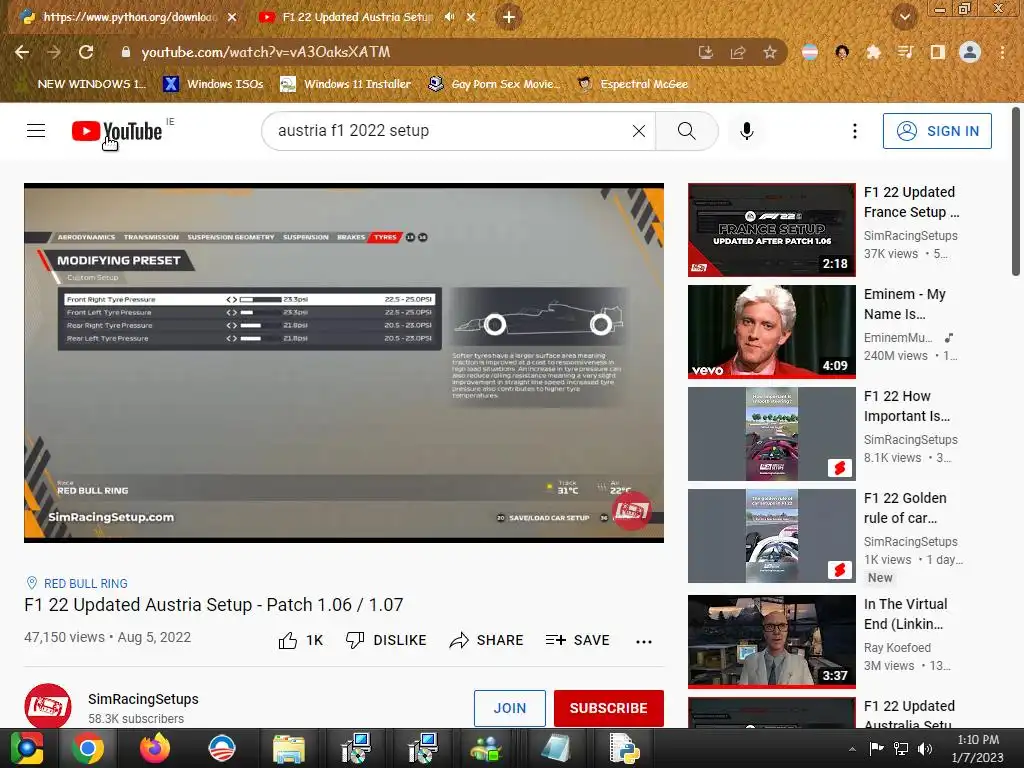The height and width of the screenshot is (768, 1024).
Task: Open YouTube settings three-dot menu
Action: point(854,131)
